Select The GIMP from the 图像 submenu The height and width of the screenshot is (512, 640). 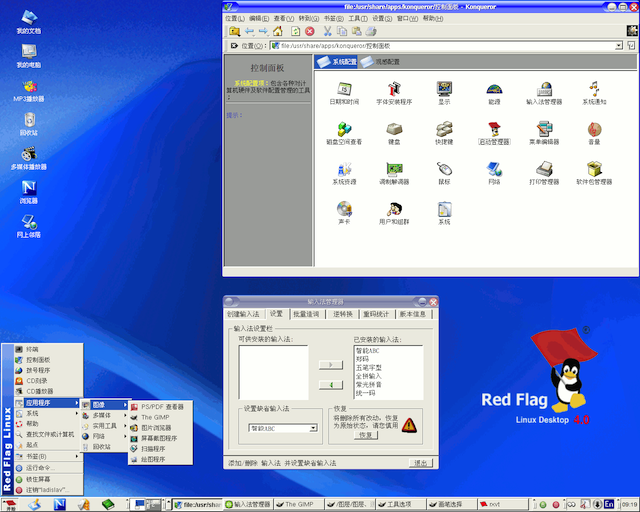(x=155, y=417)
